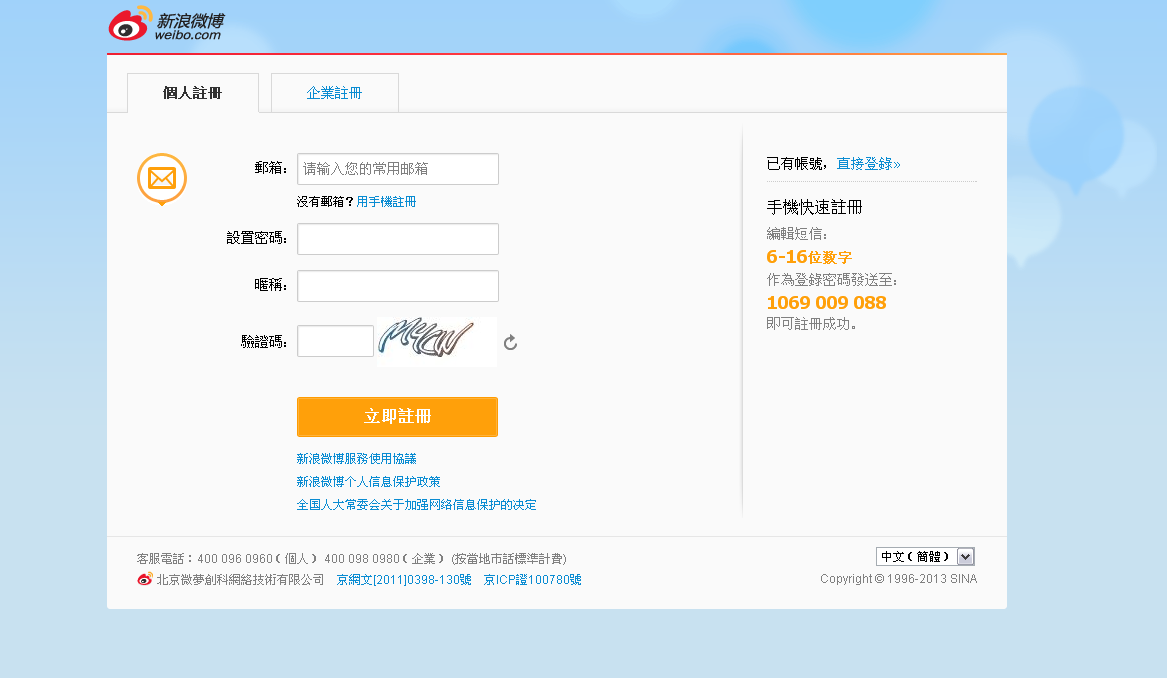1167x678 pixels.
Task: Click the 客服電話 400 096 0960 text
Action: pyautogui.click(x=227, y=559)
